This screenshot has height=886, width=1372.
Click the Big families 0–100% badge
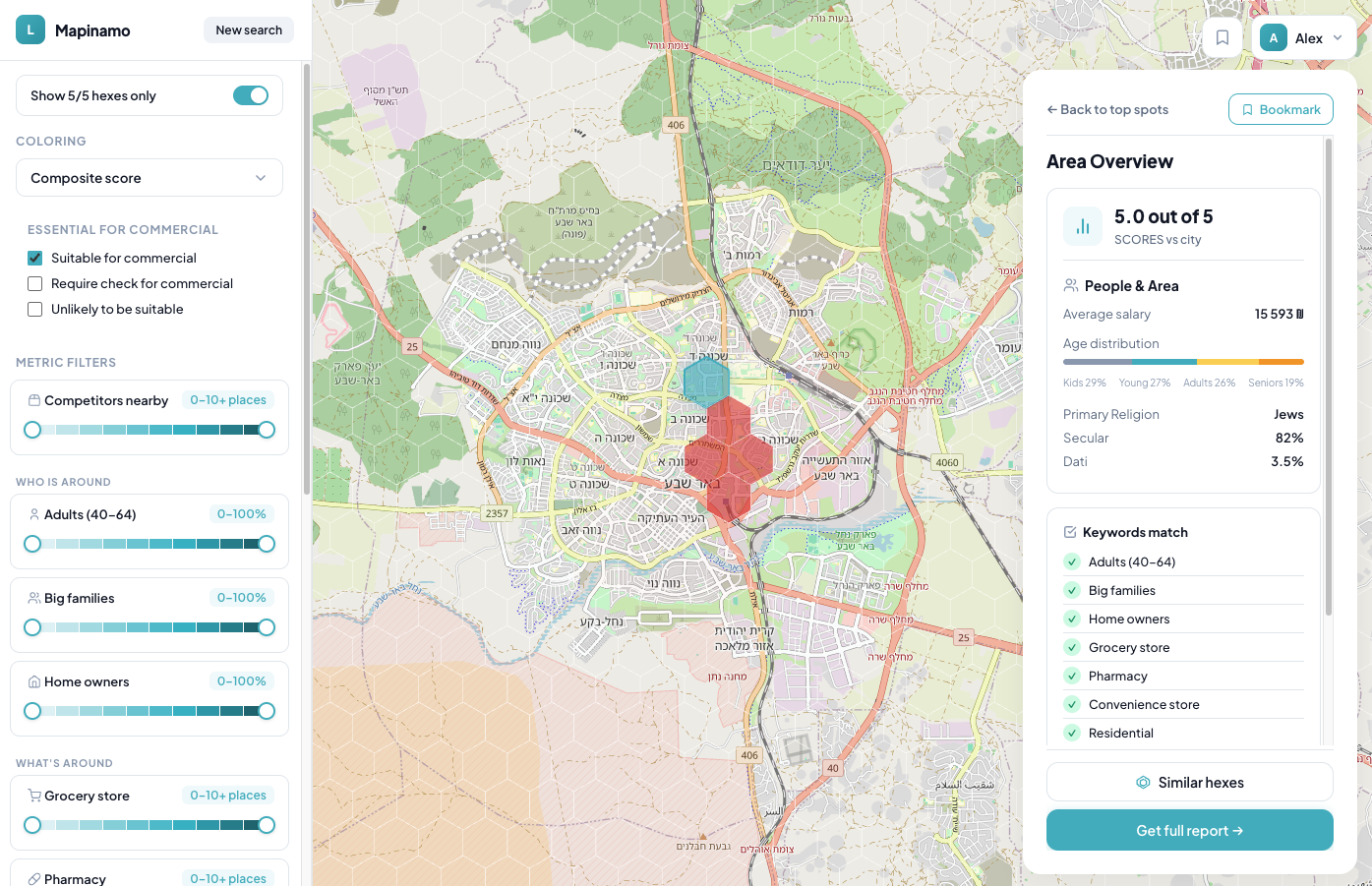(242, 598)
